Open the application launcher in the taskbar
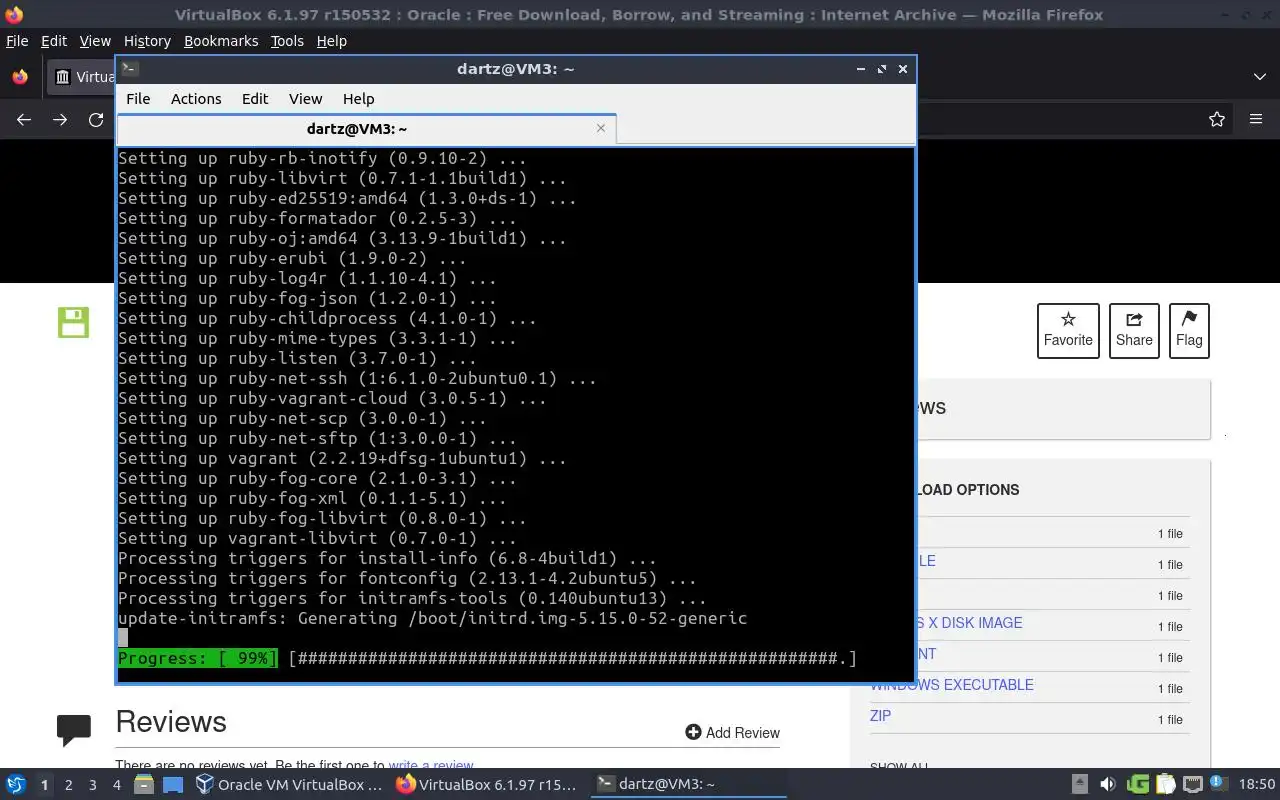 click(x=16, y=785)
